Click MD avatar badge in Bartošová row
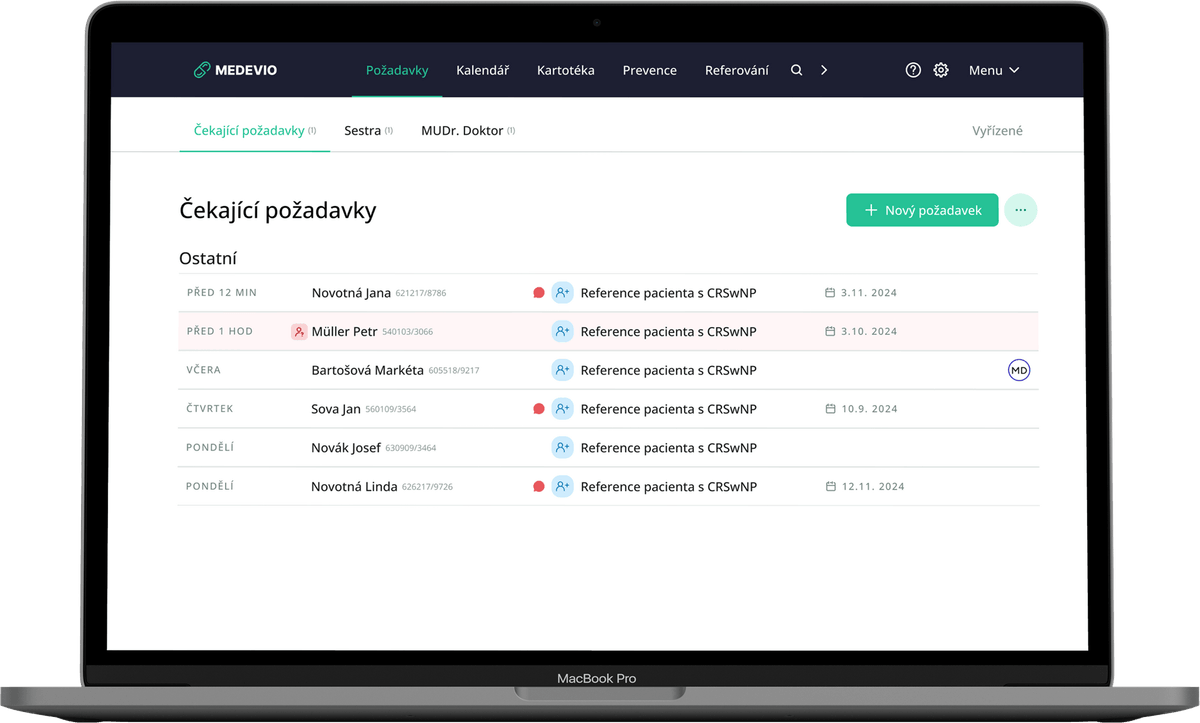 pos(1018,370)
